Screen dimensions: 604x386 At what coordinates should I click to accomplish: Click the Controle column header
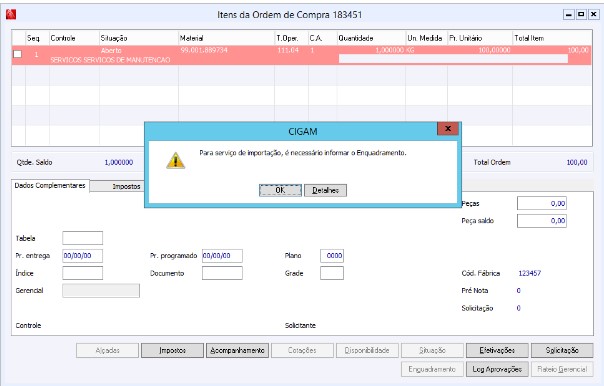point(74,38)
